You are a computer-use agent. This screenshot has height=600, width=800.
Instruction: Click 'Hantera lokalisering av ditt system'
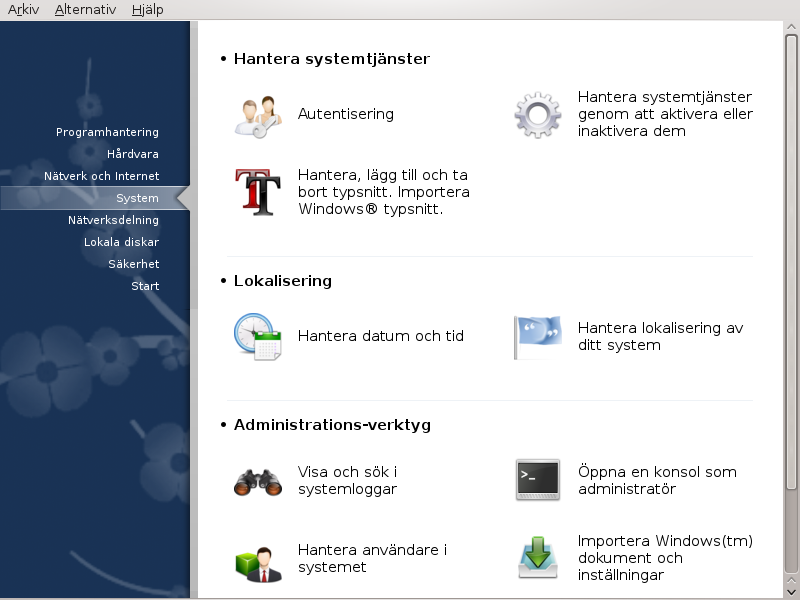(660, 336)
